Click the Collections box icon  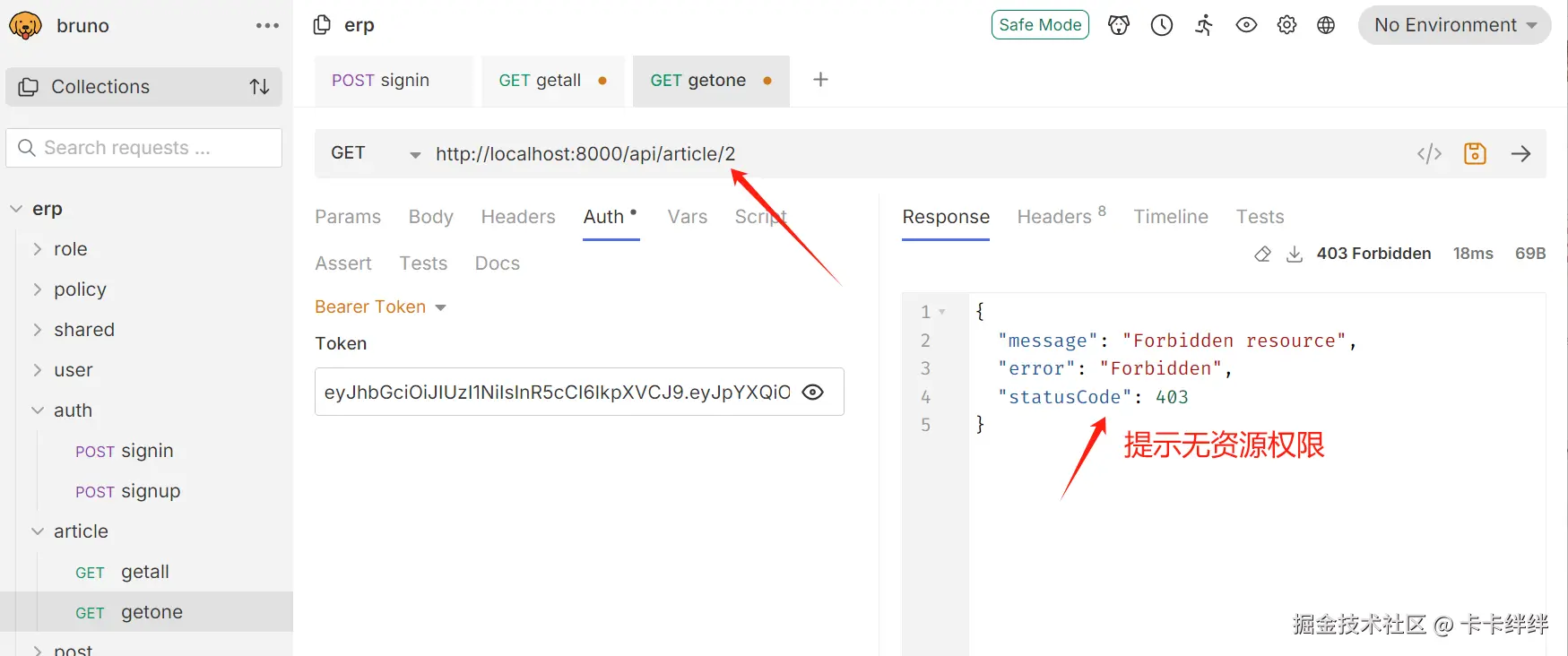coord(29,87)
